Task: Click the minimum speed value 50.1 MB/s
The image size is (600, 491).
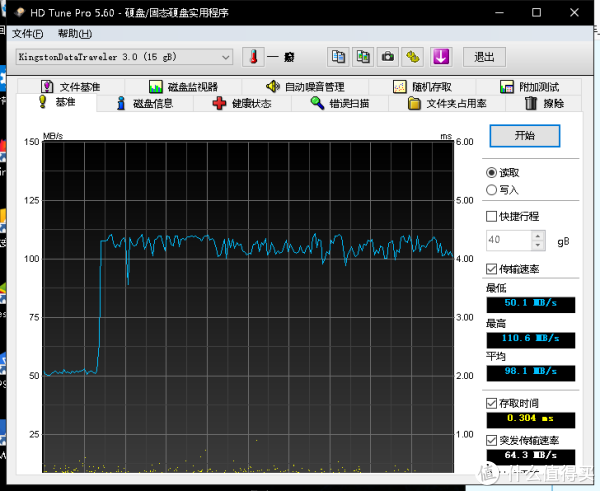Action: [x=530, y=305]
